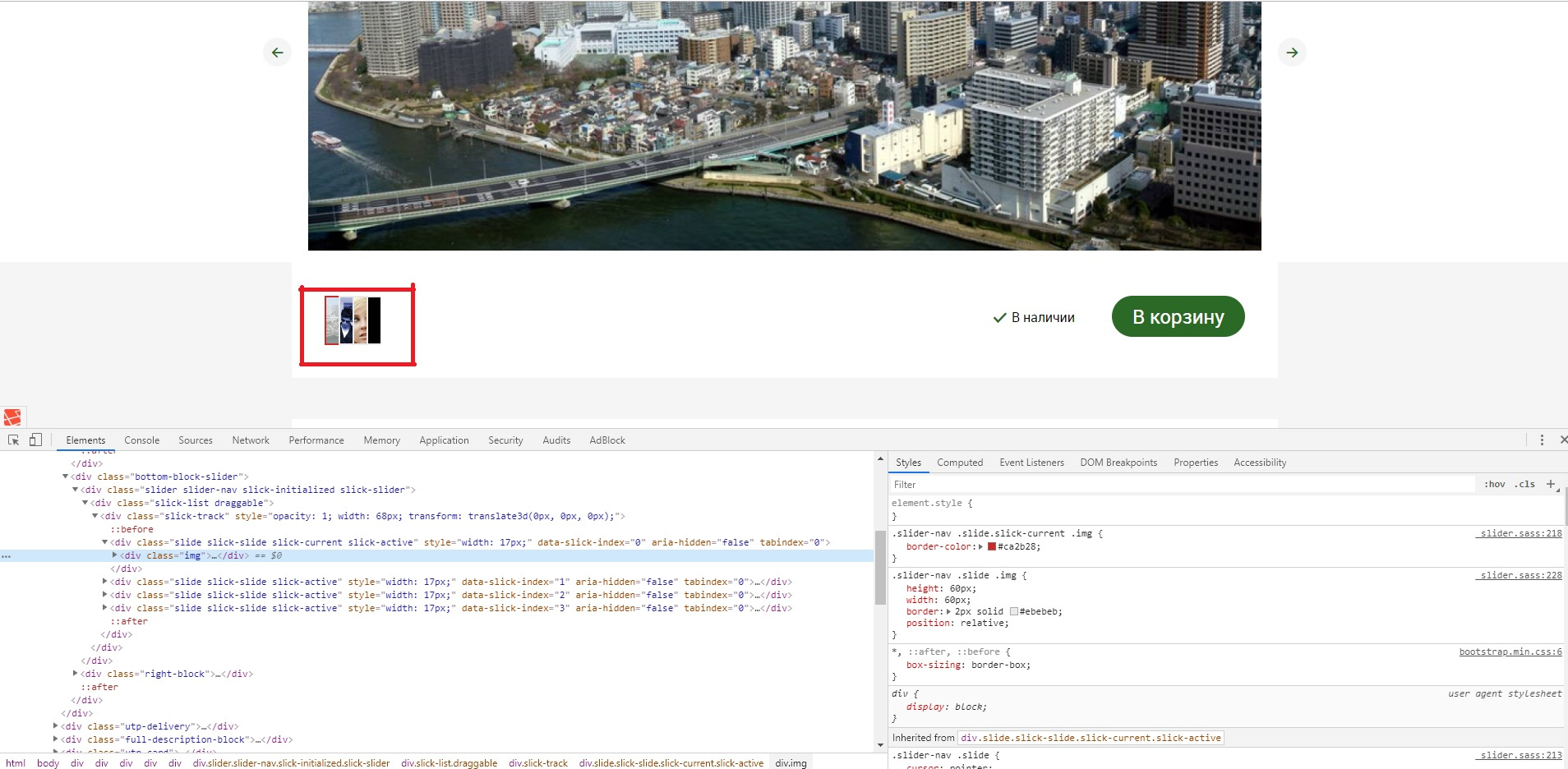Viewport: 1568px width, 769px height.
Task: Toggle .cls class editor
Action: point(1526,485)
